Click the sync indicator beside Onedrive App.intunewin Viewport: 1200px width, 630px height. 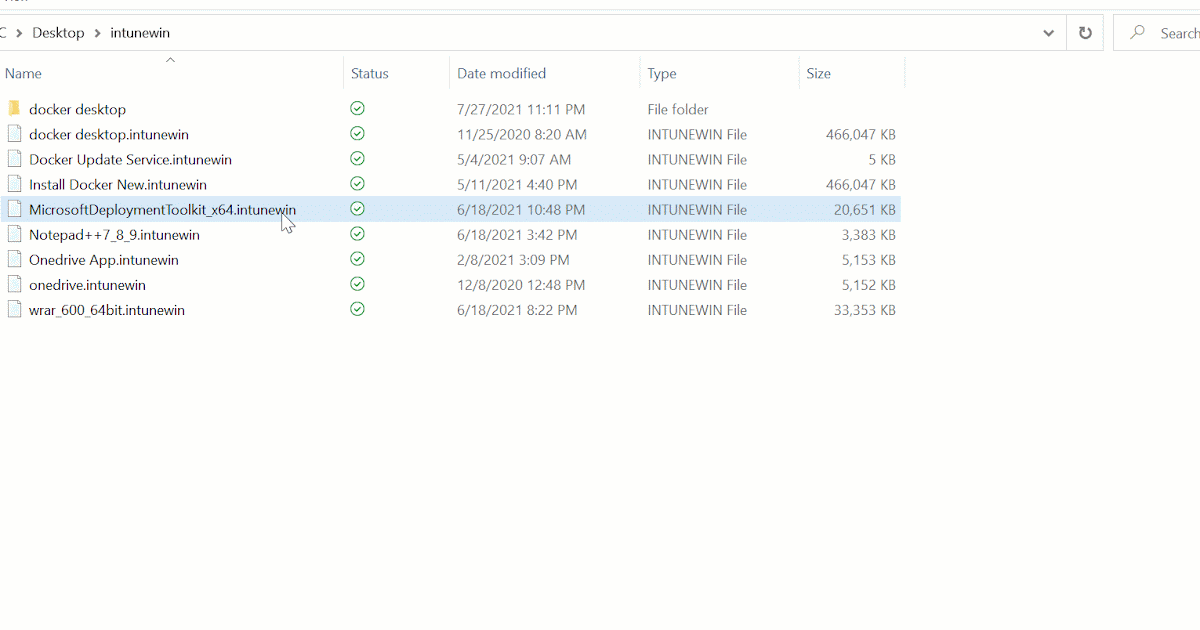357,258
